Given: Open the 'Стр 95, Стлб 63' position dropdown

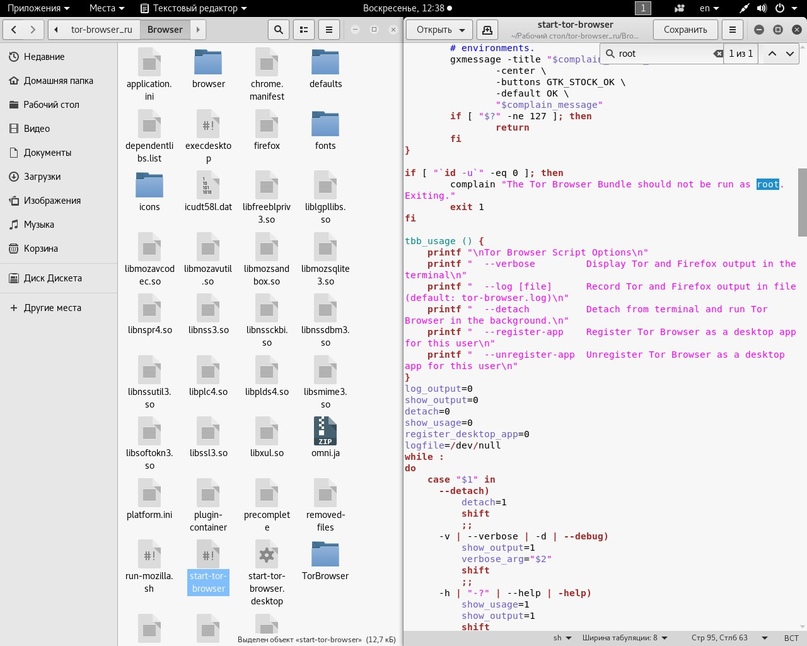Looking at the screenshot, I should pos(729,638).
